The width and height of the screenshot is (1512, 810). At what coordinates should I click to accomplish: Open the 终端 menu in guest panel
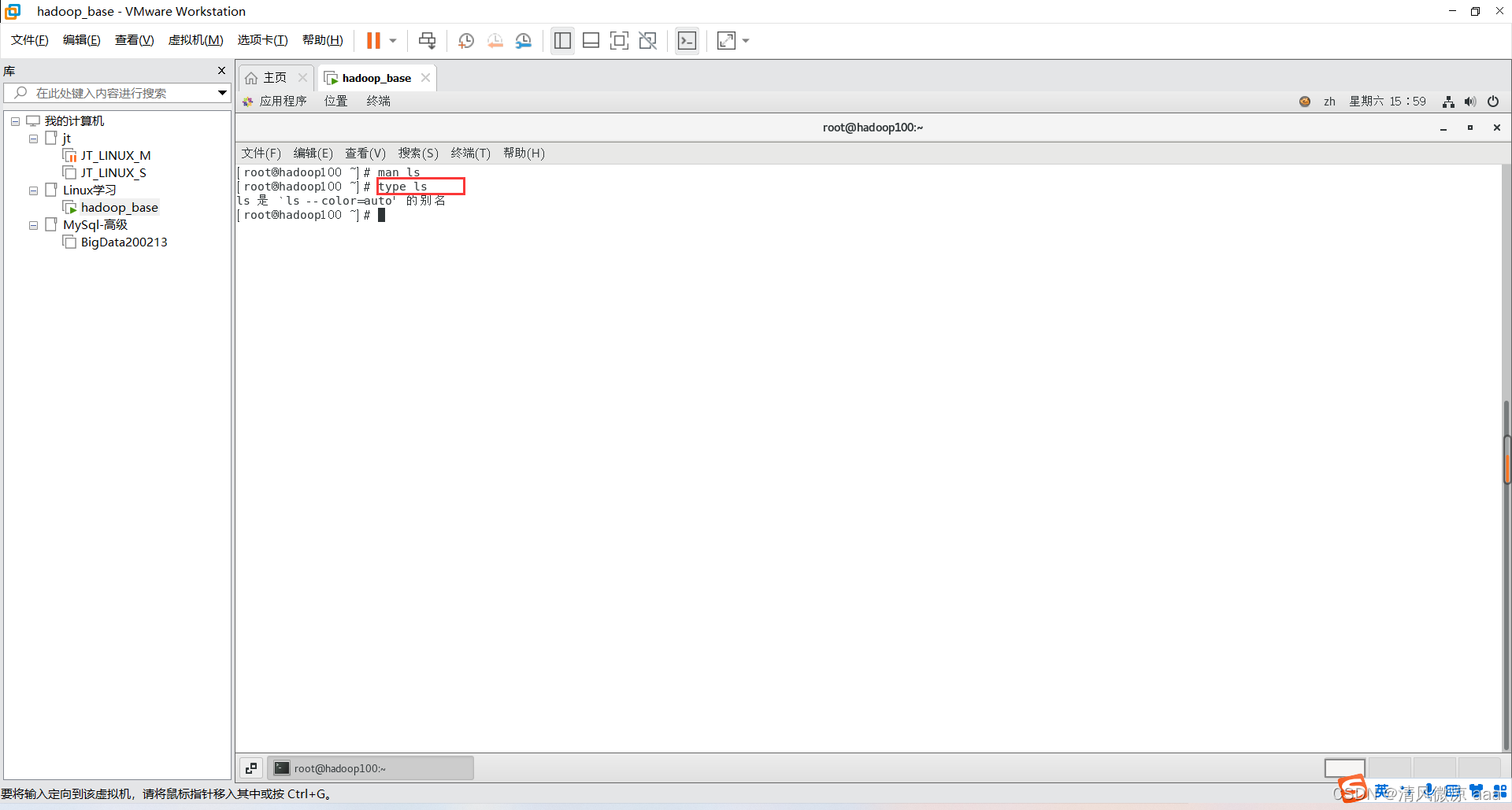(x=379, y=102)
